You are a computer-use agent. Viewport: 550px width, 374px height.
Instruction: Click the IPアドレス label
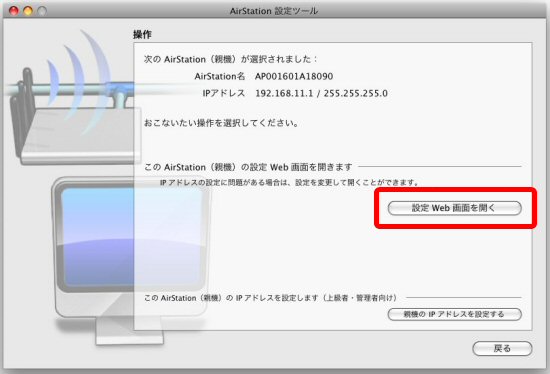(x=224, y=93)
